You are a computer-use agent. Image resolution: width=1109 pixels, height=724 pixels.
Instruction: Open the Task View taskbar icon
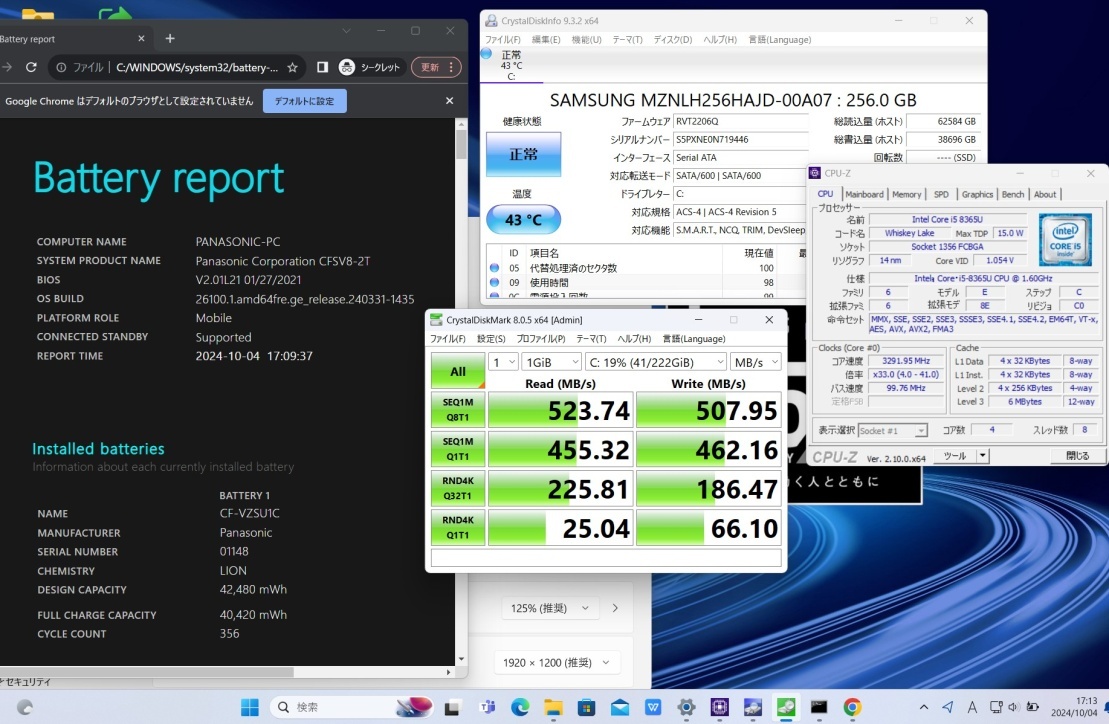click(x=453, y=707)
